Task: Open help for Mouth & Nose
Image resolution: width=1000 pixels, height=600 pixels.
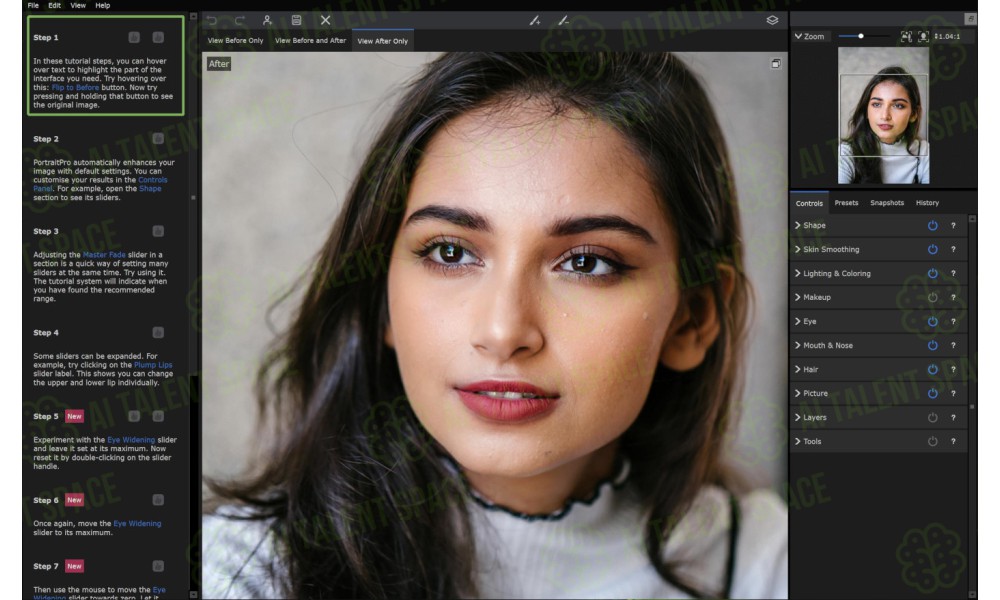Action: tap(953, 346)
